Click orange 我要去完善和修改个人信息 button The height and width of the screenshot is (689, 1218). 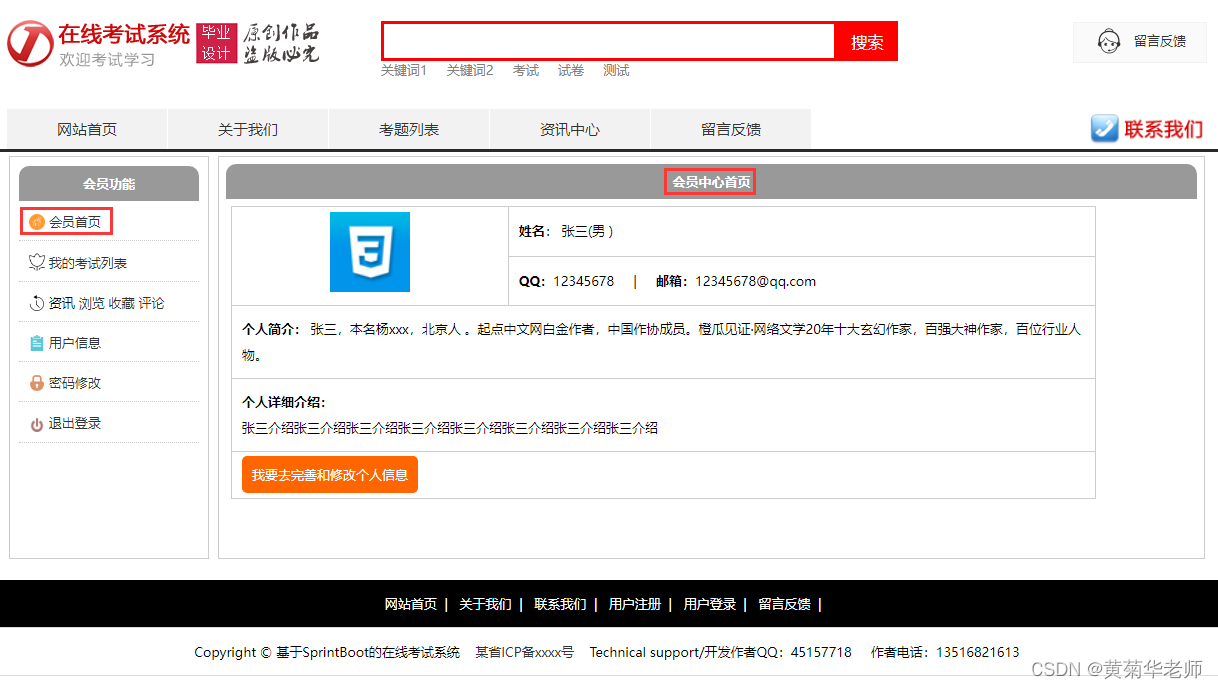tap(330, 475)
